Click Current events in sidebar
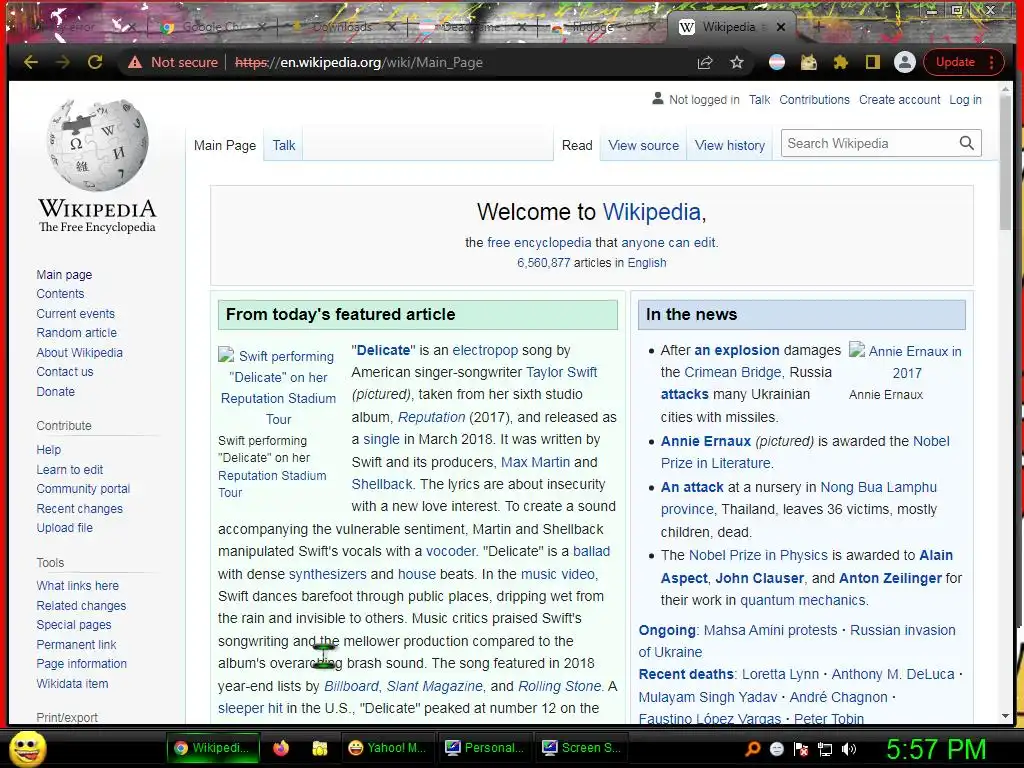Screen dimensions: 1024x768 coord(75,313)
